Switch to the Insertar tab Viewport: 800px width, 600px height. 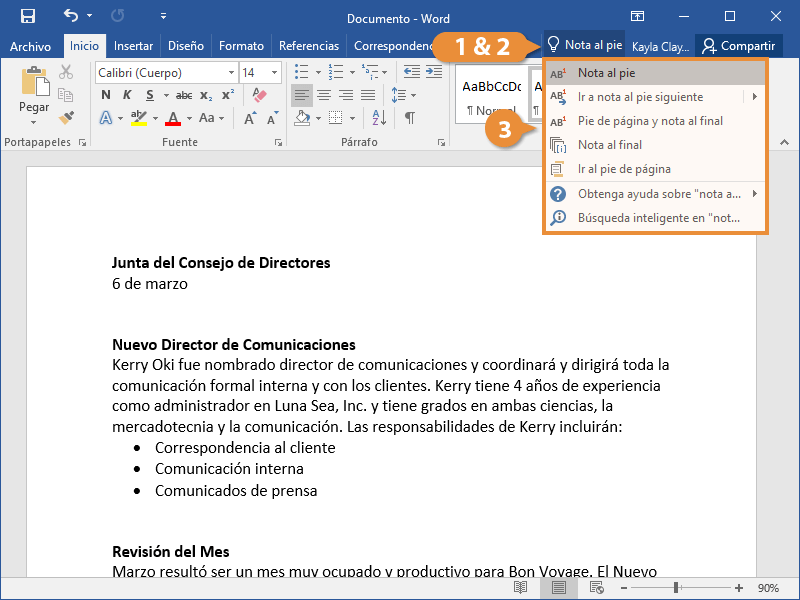coord(133,46)
